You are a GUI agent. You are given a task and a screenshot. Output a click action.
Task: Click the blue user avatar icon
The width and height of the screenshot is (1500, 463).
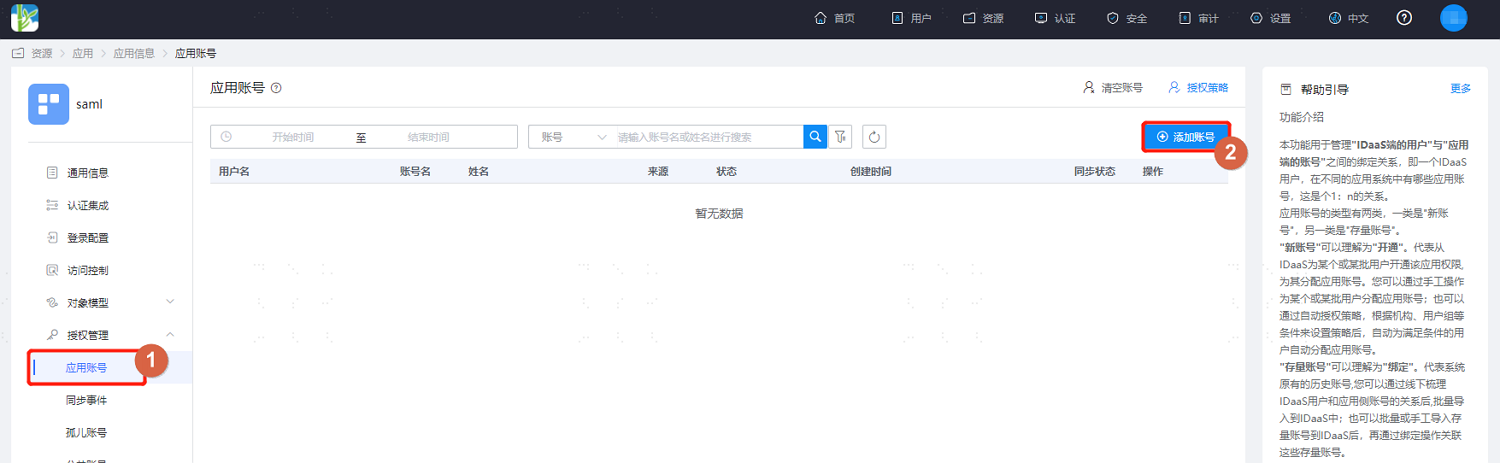point(1453,18)
